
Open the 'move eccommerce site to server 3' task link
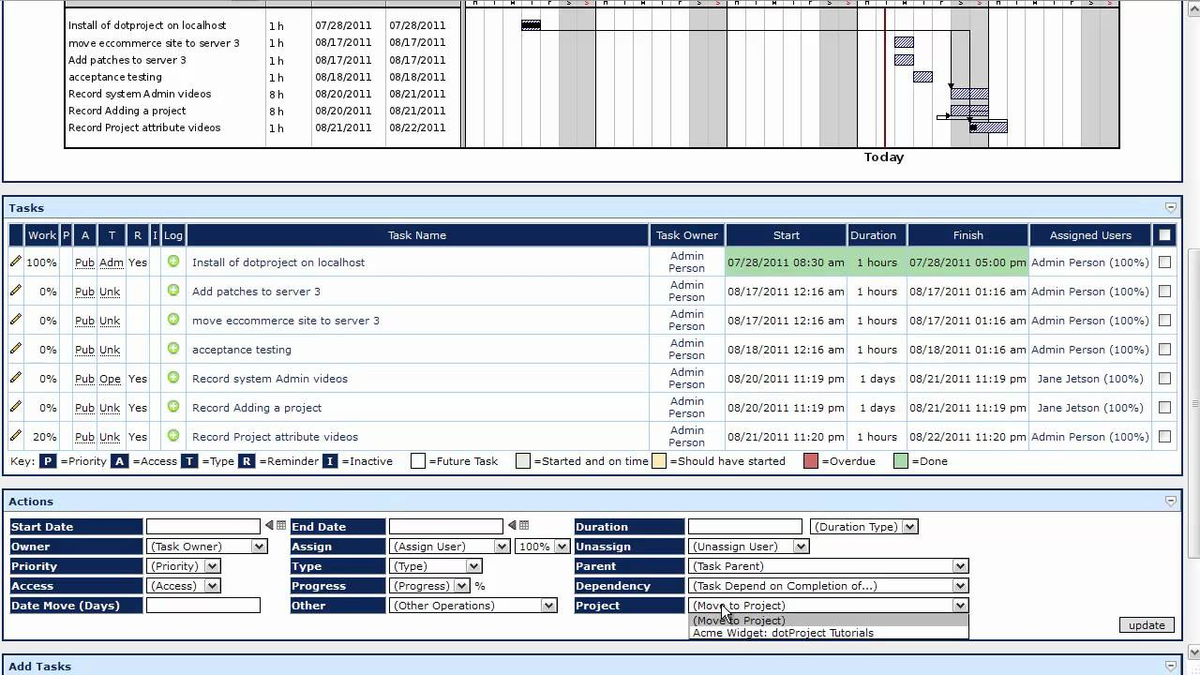coord(286,321)
